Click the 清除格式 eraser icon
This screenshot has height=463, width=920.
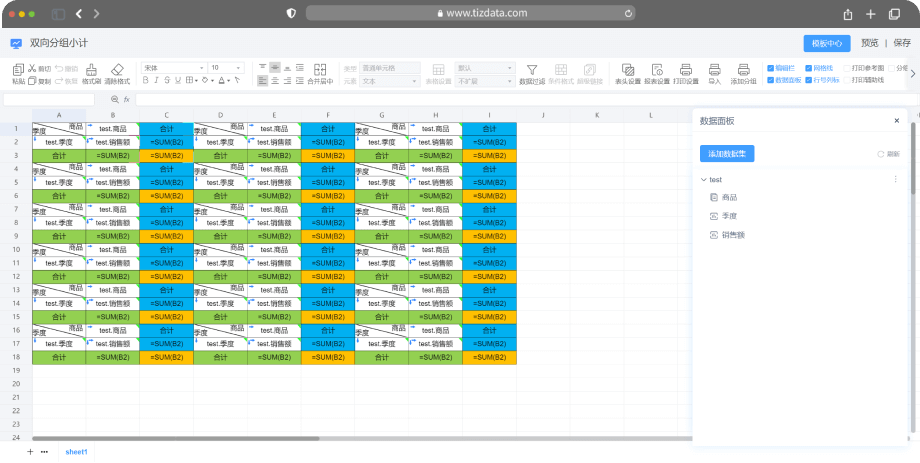coord(117,73)
